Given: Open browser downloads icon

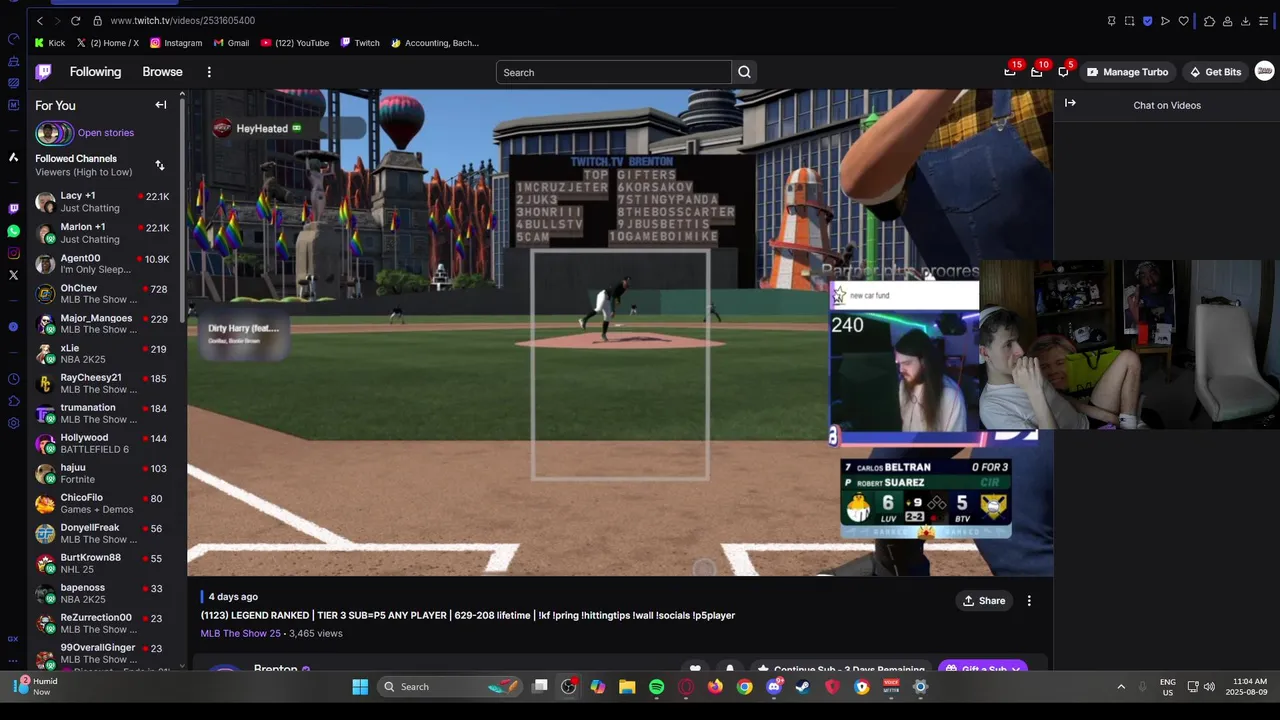Looking at the screenshot, I should point(1245,21).
